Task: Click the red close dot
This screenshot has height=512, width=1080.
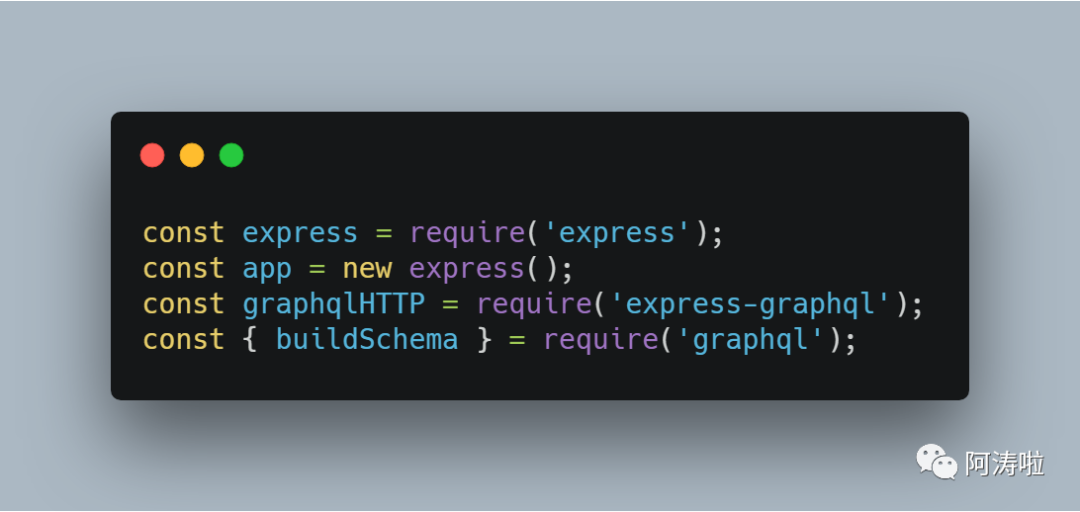Action: [x=152, y=155]
